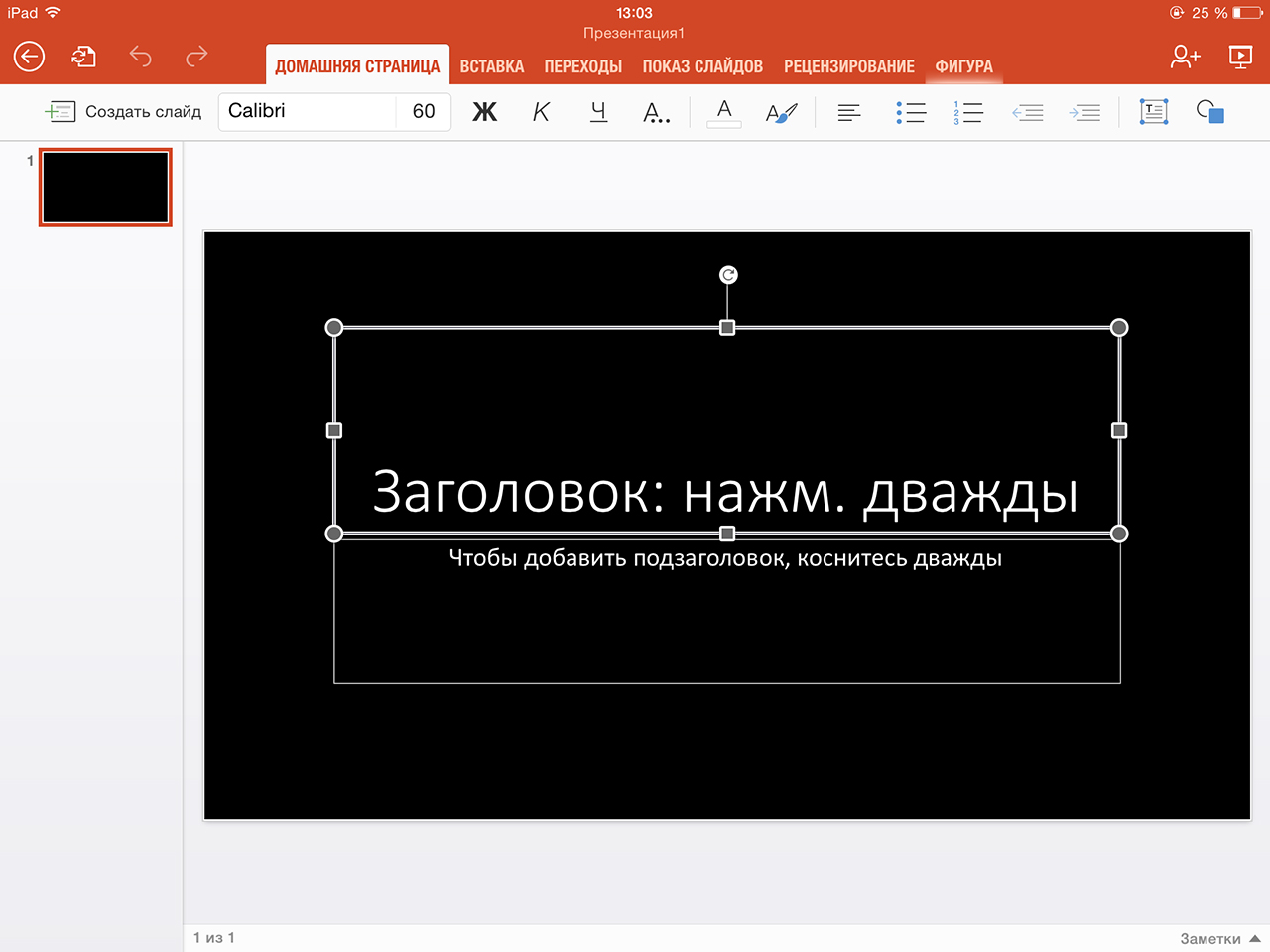
Task: Open the font color picker
Action: [724, 112]
